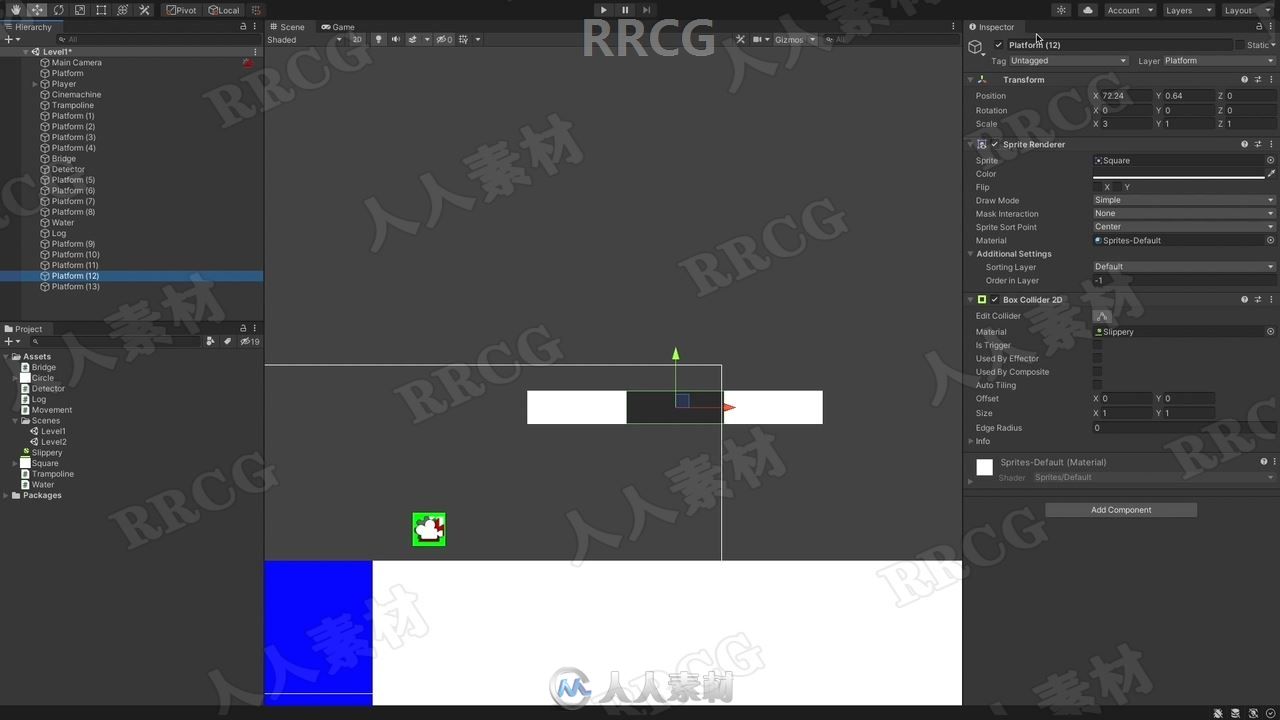Collapse Additional Settings foldout
This screenshot has height=720, width=1280.
click(x=970, y=254)
